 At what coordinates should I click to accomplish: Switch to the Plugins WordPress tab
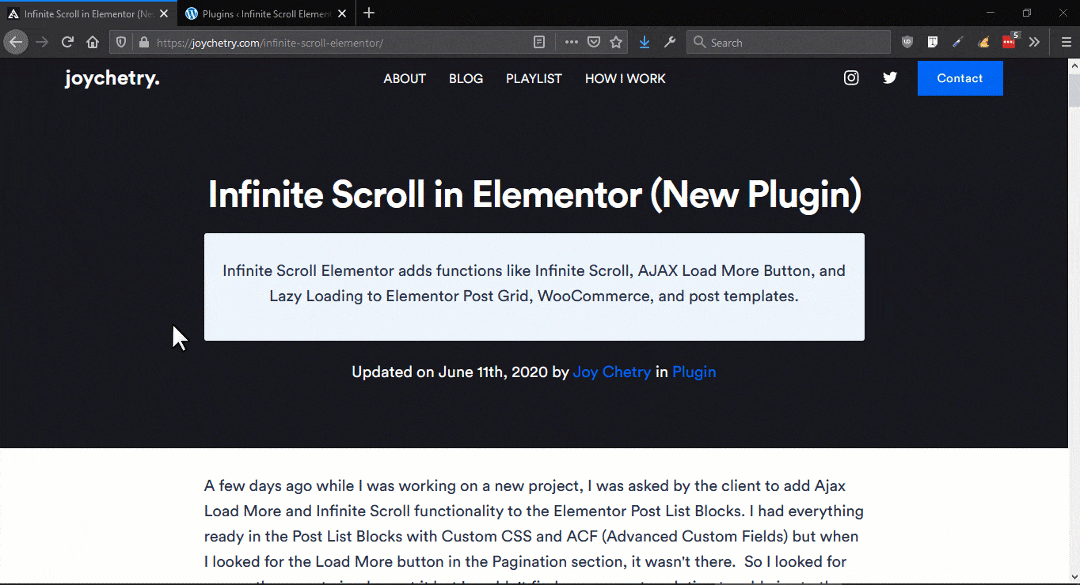(267, 13)
